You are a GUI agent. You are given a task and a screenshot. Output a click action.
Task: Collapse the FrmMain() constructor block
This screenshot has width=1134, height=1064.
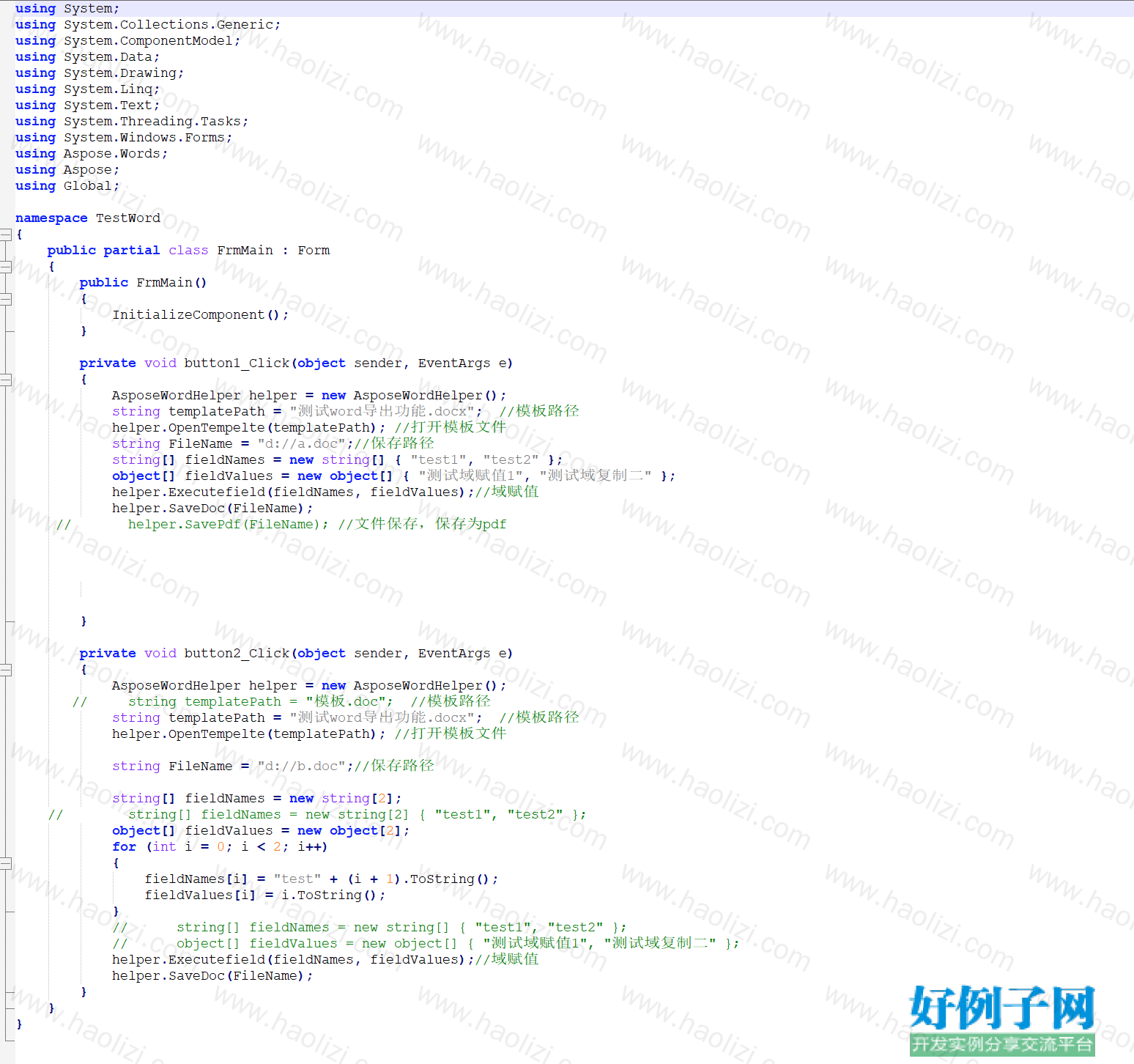click(x=6, y=299)
